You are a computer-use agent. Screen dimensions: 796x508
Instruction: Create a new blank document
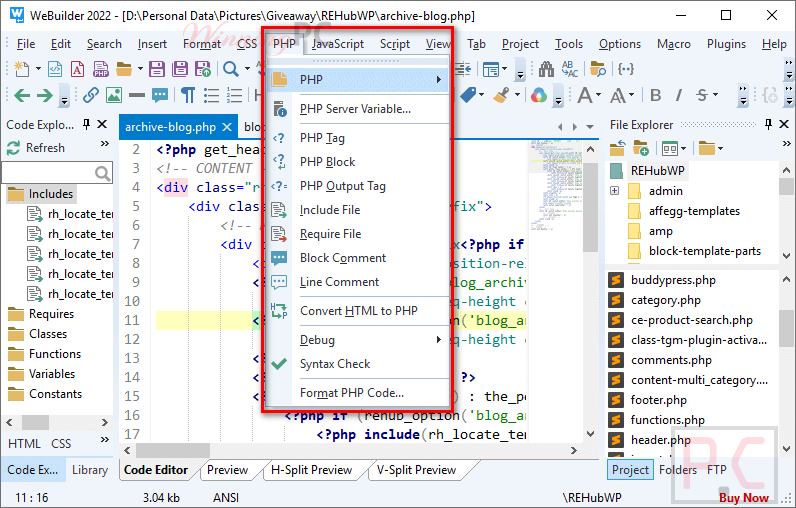point(21,69)
